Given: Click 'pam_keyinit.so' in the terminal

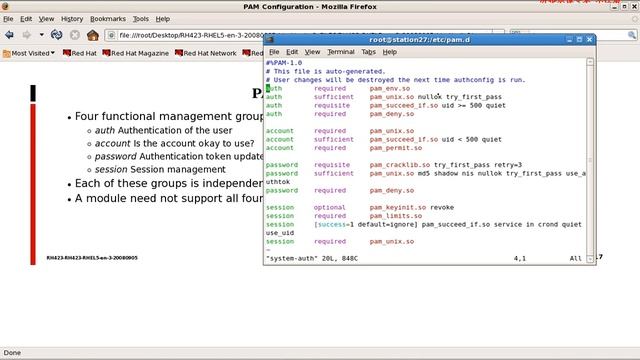Looking at the screenshot, I should [x=398, y=207].
